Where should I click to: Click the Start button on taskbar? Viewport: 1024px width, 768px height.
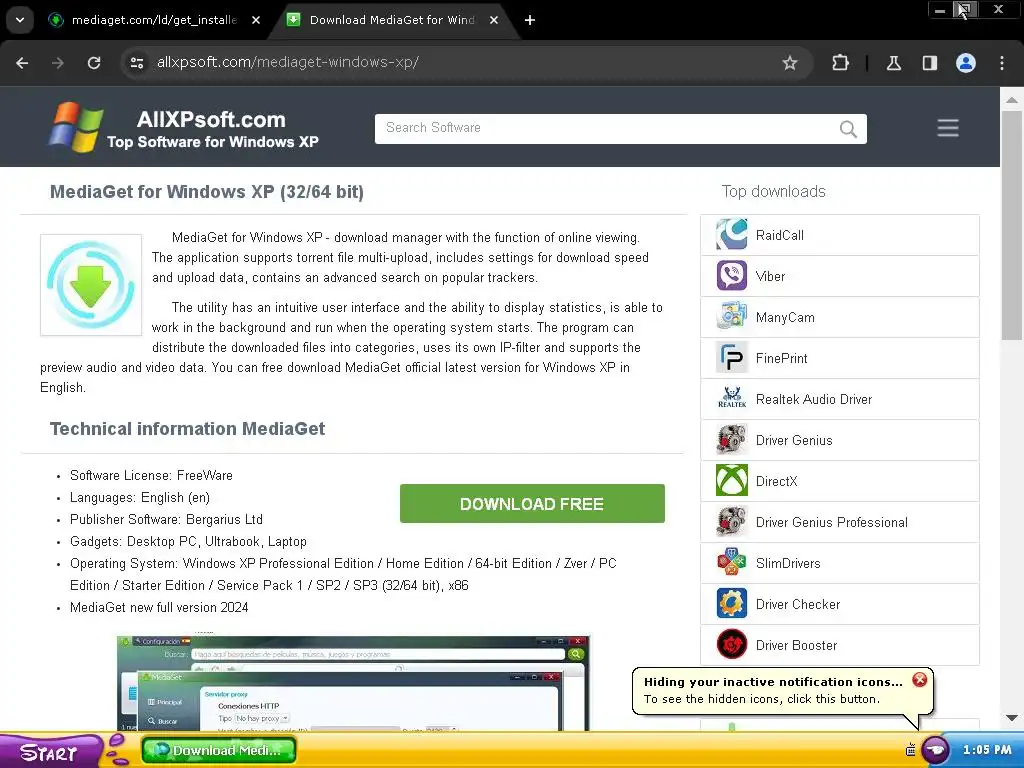[50, 751]
